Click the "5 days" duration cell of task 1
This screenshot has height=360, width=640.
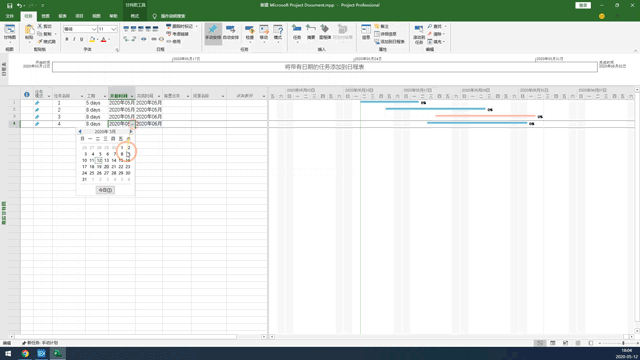tap(97, 103)
